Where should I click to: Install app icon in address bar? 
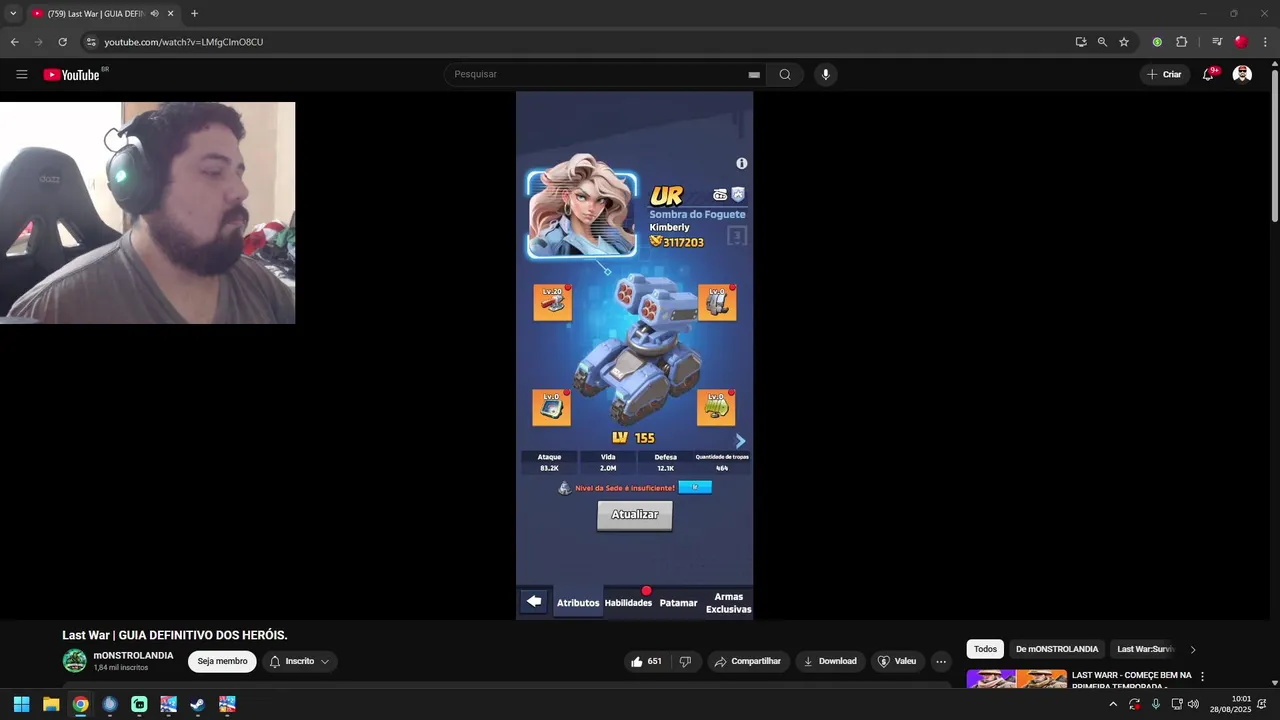tap(1081, 42)
